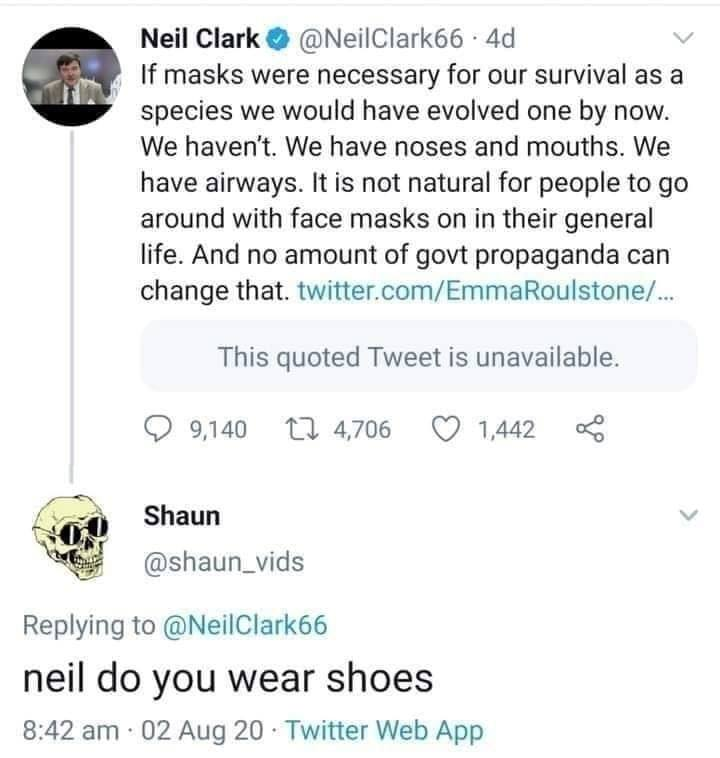Open Neil Clark display name
Image resolution: width=720 pixels, height=758 pixels.
[x=200, y=39]
